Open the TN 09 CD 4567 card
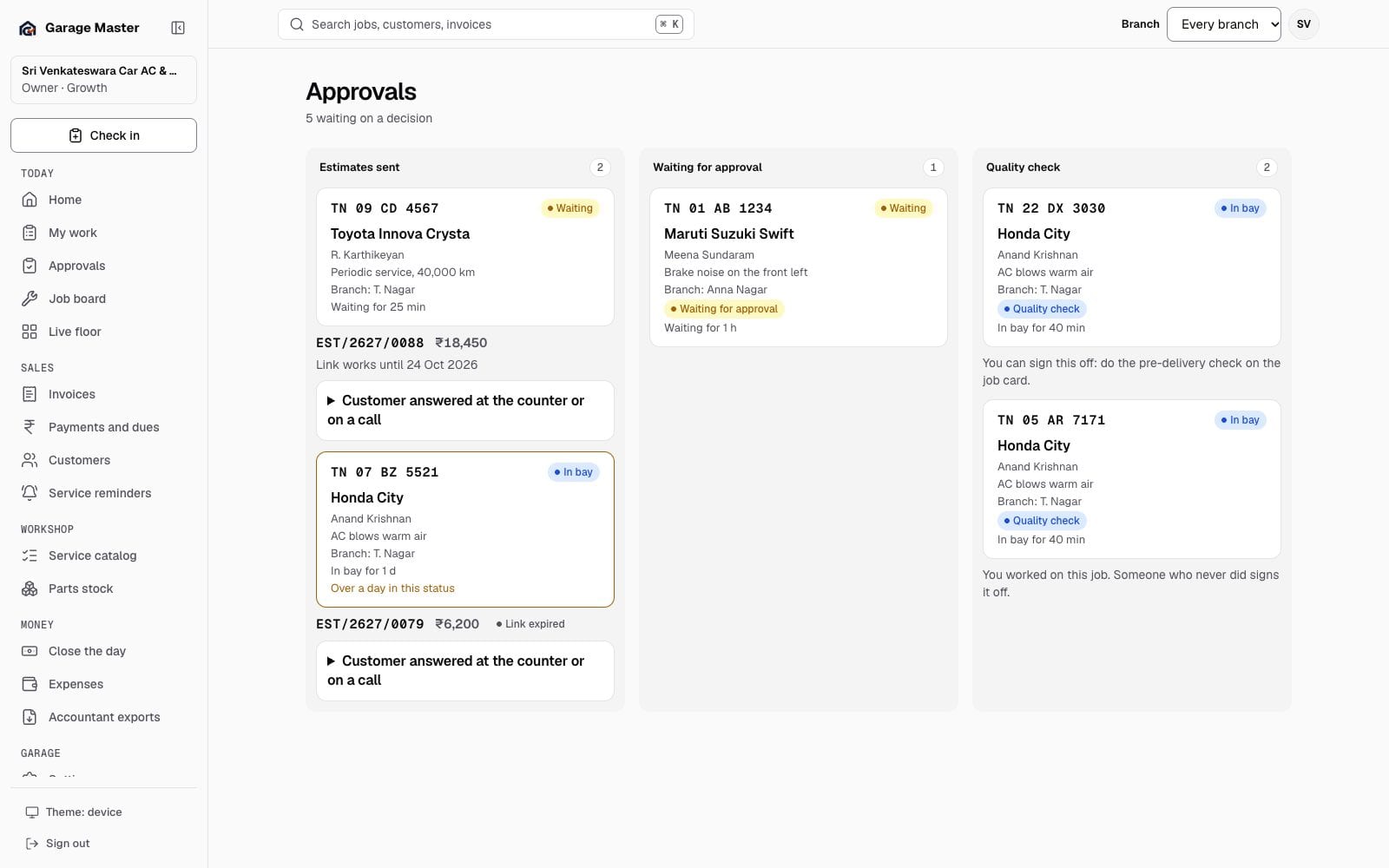1389x868 pixels. click(x=465, y=257)
